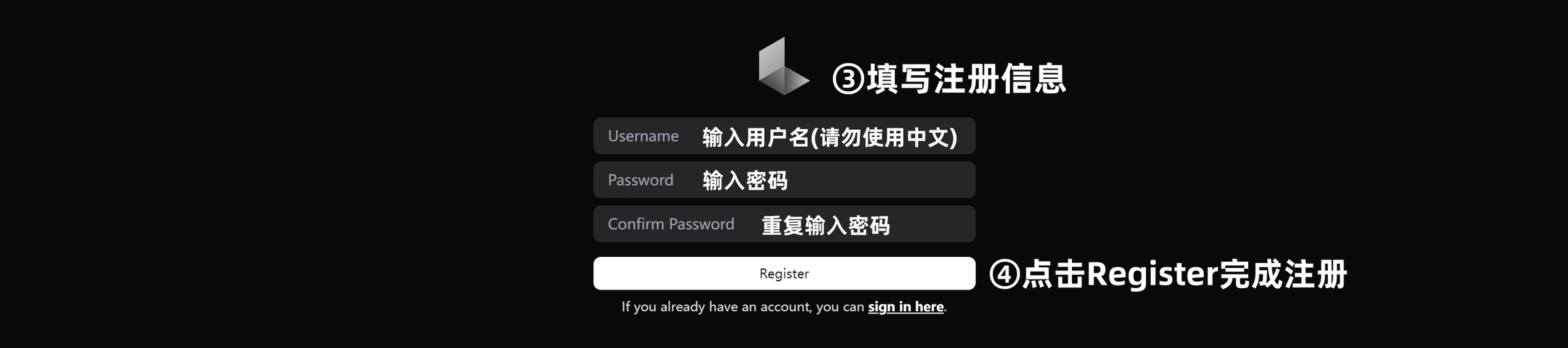Click the 输入用户名(请勿使用中文) hint text
This screenshot has height=348, width=1568.
tap(830, 137)
